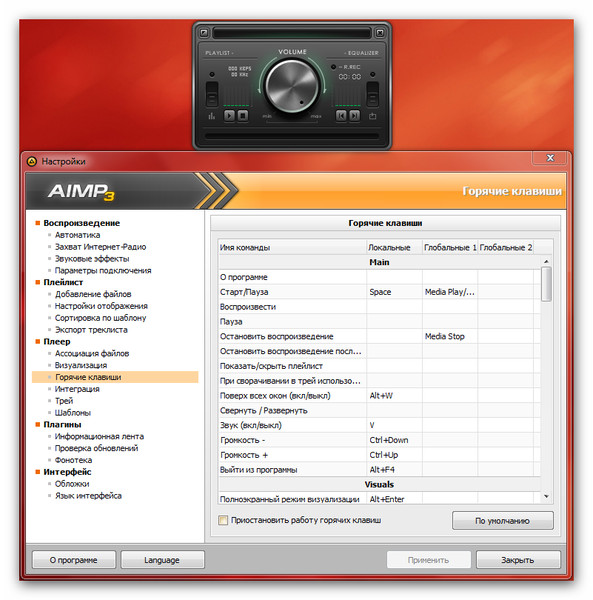593x600 pixels.
Task: Click the hotkey list scroll-up arrow
Action: click(546, 261)
